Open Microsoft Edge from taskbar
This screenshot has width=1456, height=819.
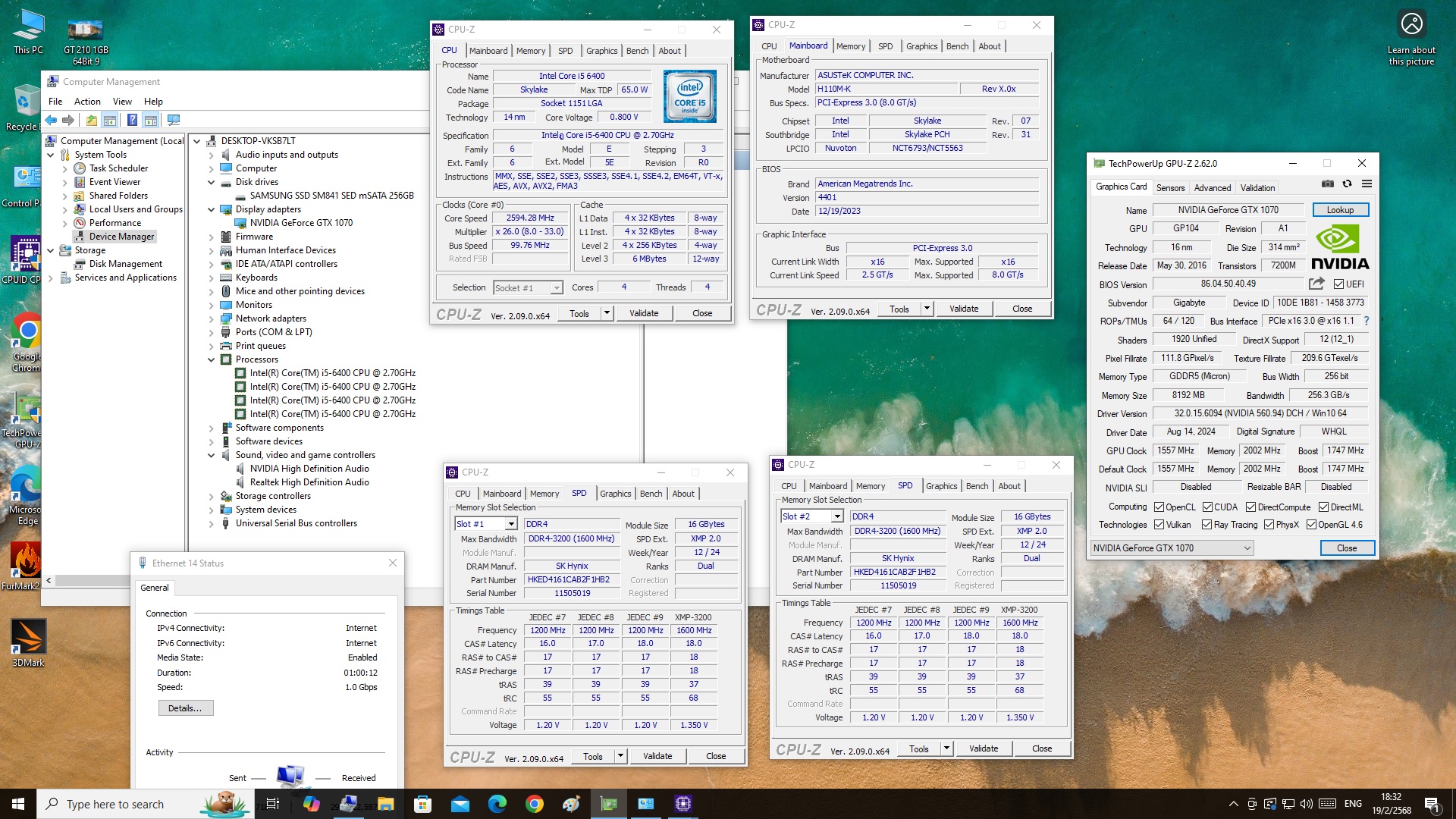coord(497,804)
